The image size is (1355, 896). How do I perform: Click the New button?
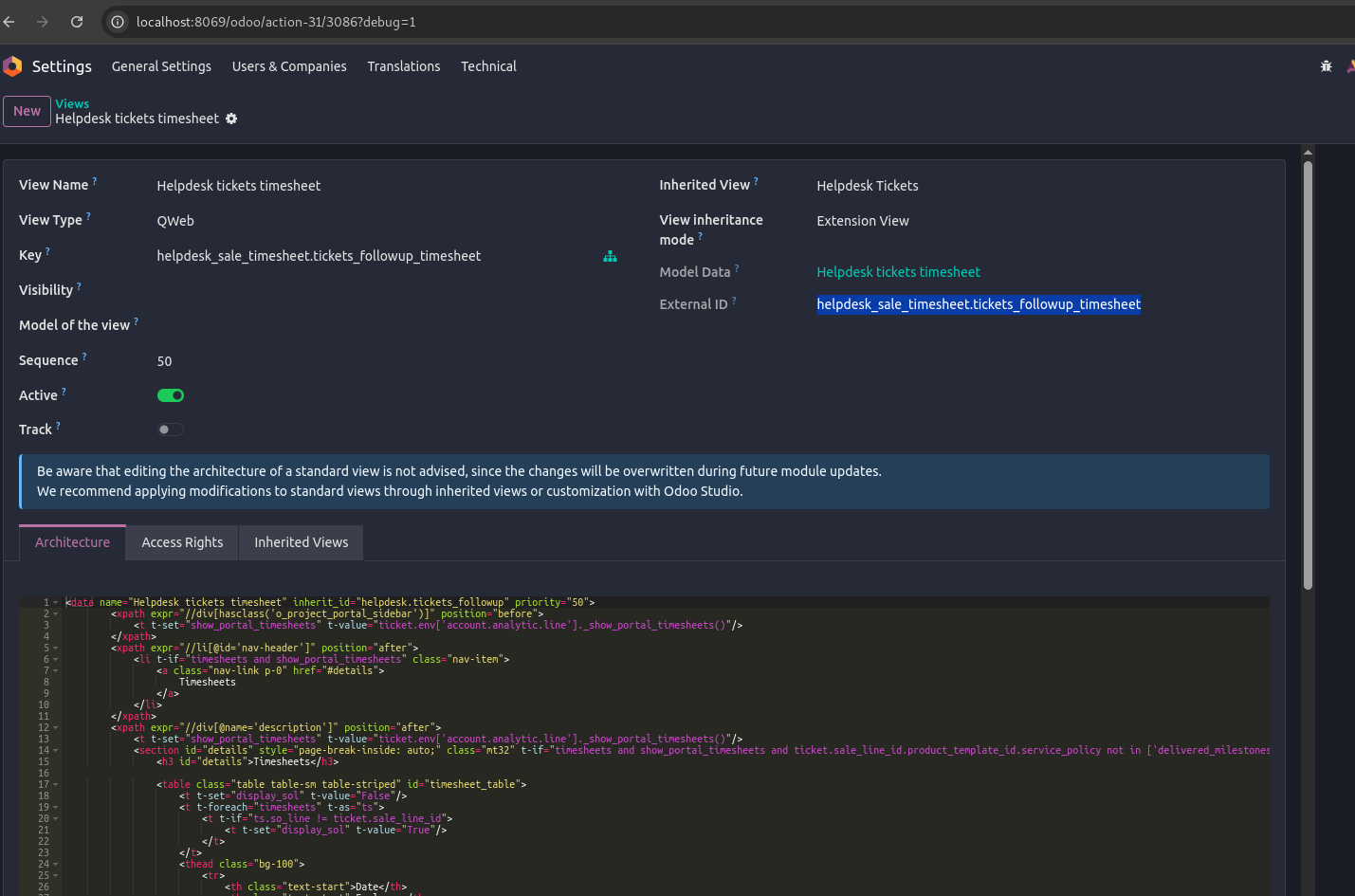click(27, 111)
